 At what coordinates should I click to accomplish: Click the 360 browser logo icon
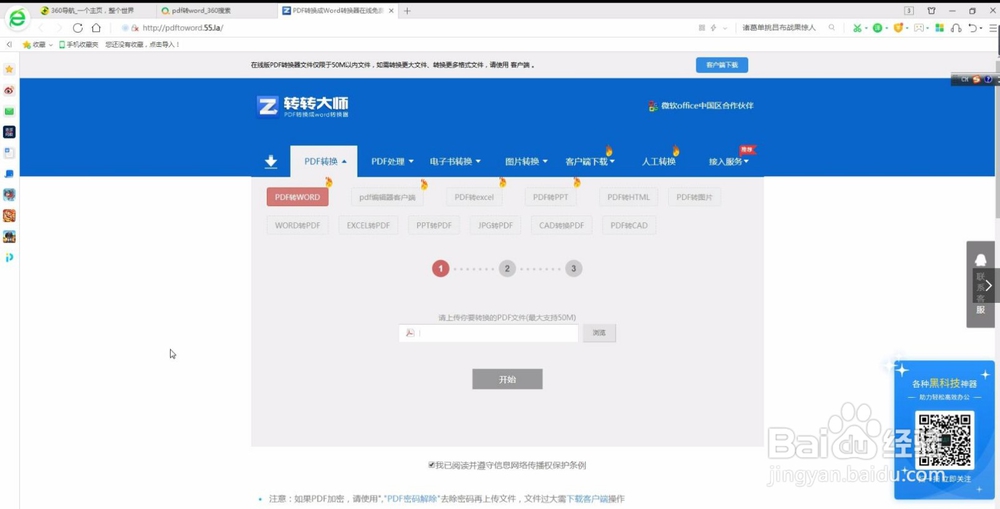click(x=17, y=18)
